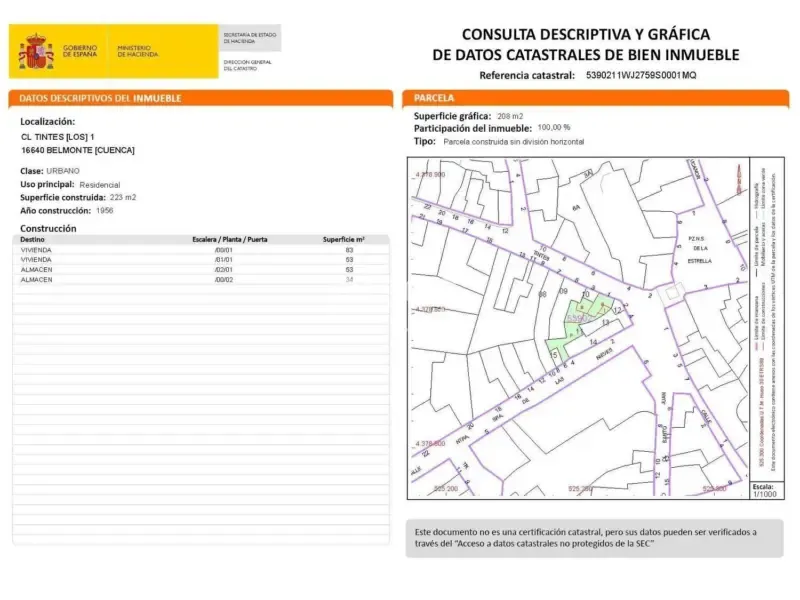Select first VIVIENDA row /00/01

point(201,250)
